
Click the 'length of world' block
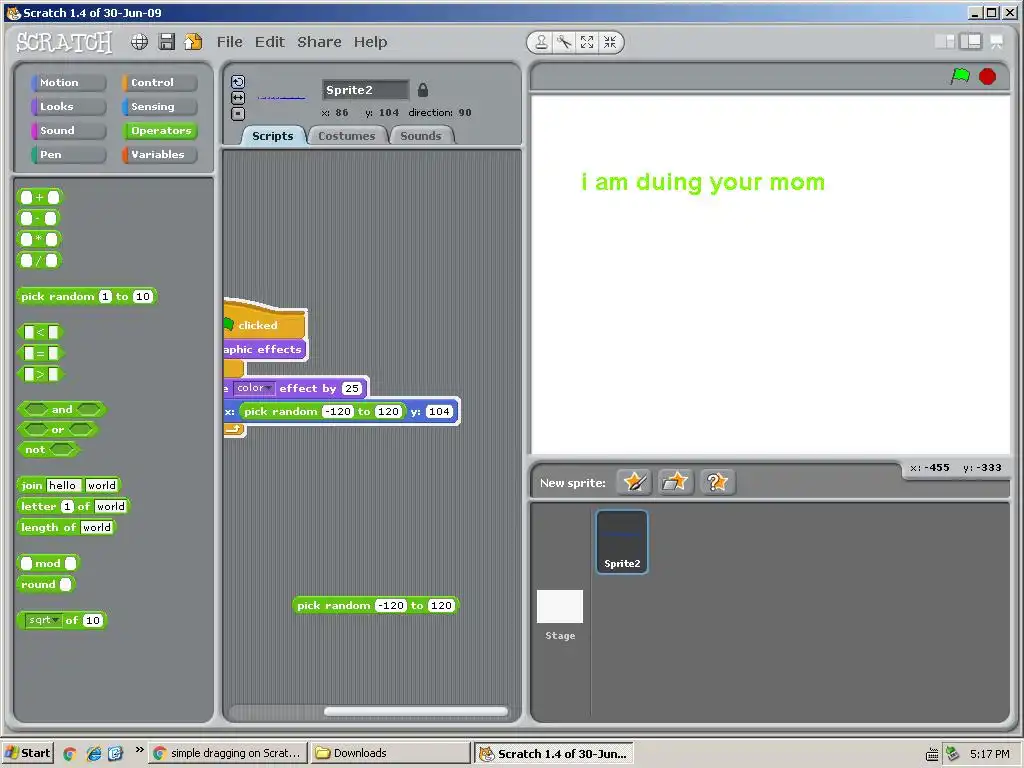[x=66, y=527]
